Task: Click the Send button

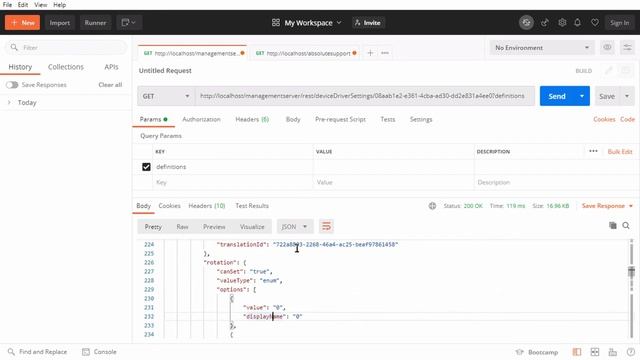Action: pos(557,96)
